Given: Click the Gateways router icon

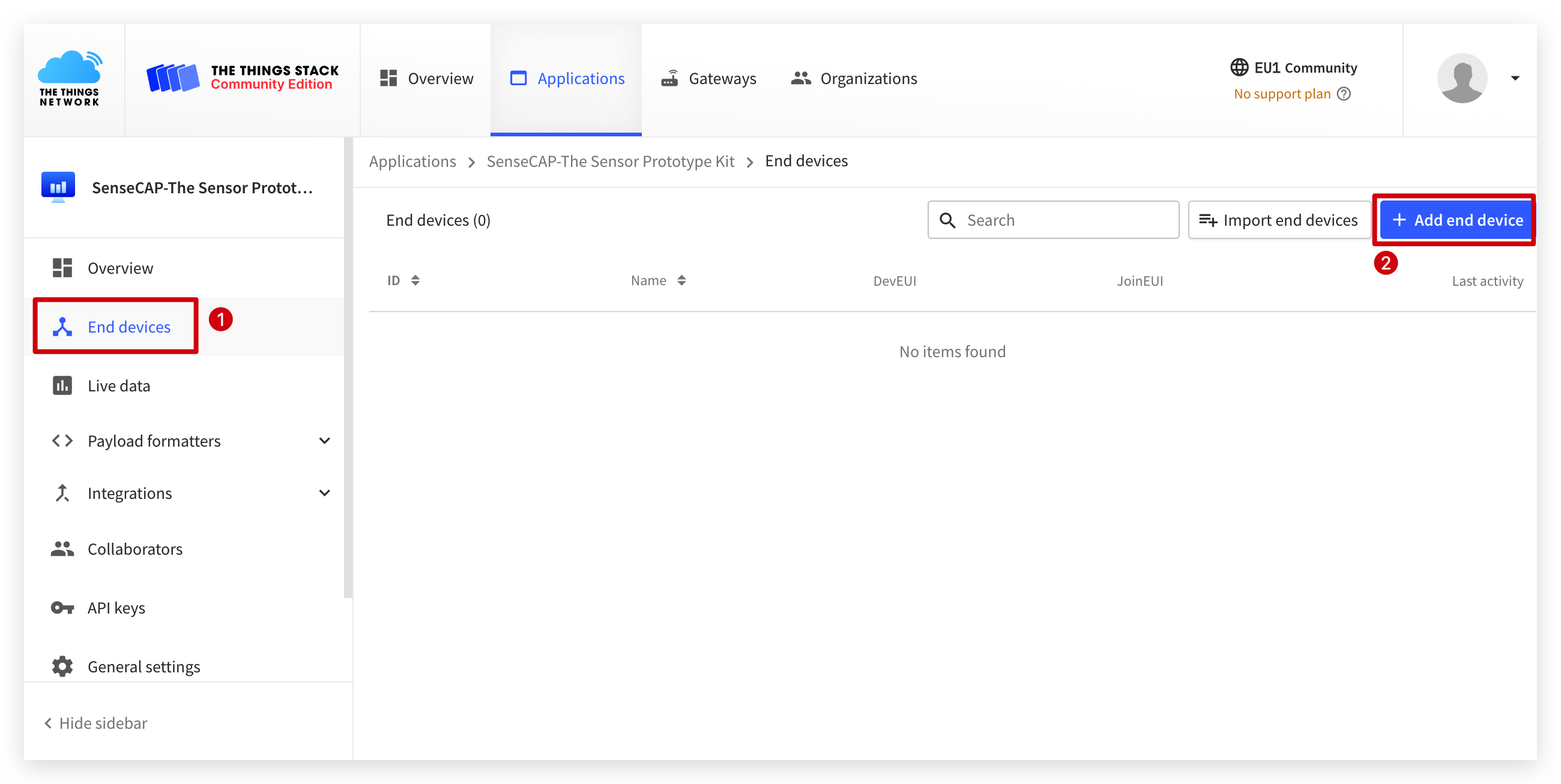Looking at the screenshot, I should pyautogui.click(x=669, y=79).
